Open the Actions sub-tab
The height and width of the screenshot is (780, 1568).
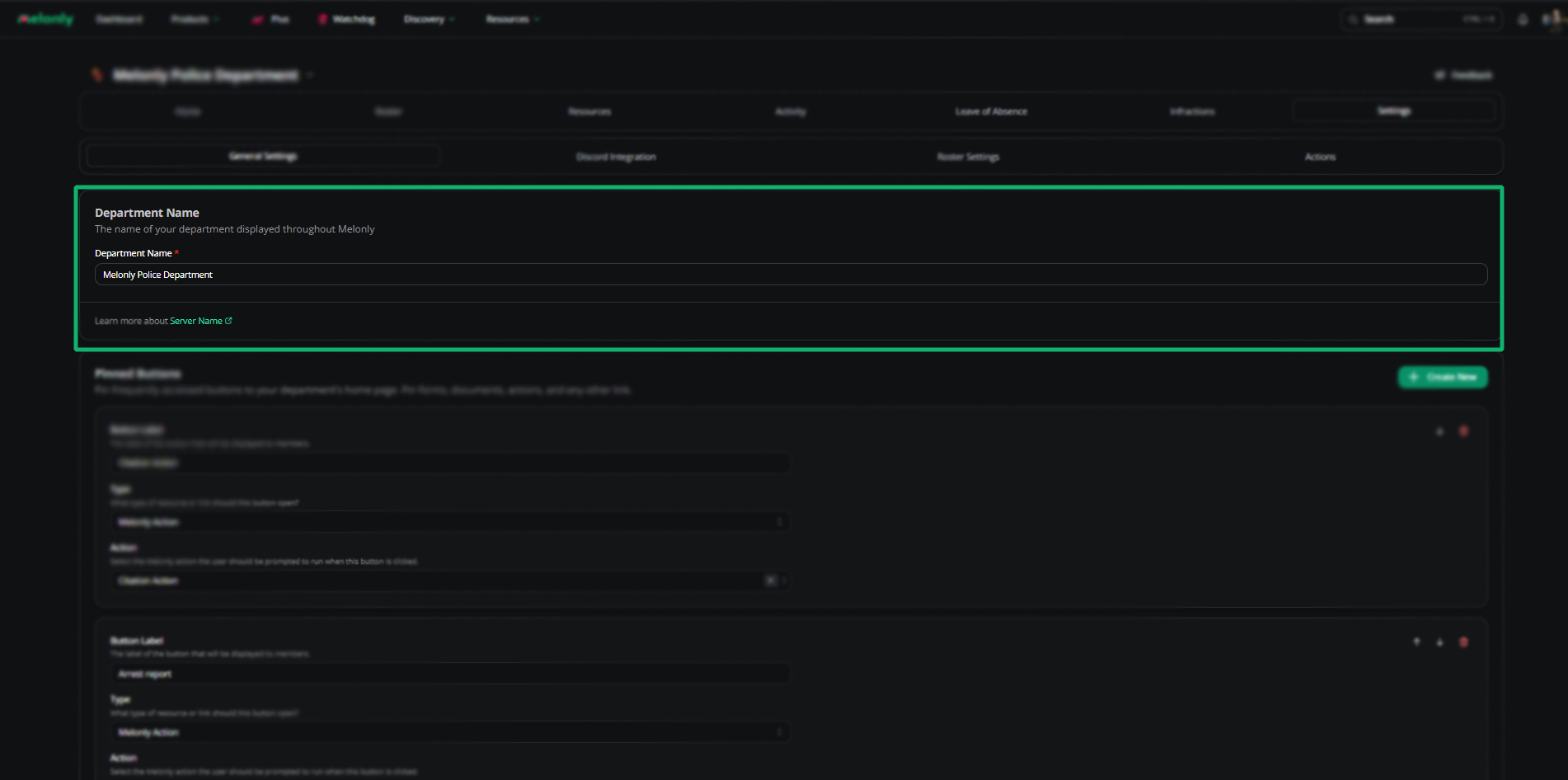tap(1320, 157)
